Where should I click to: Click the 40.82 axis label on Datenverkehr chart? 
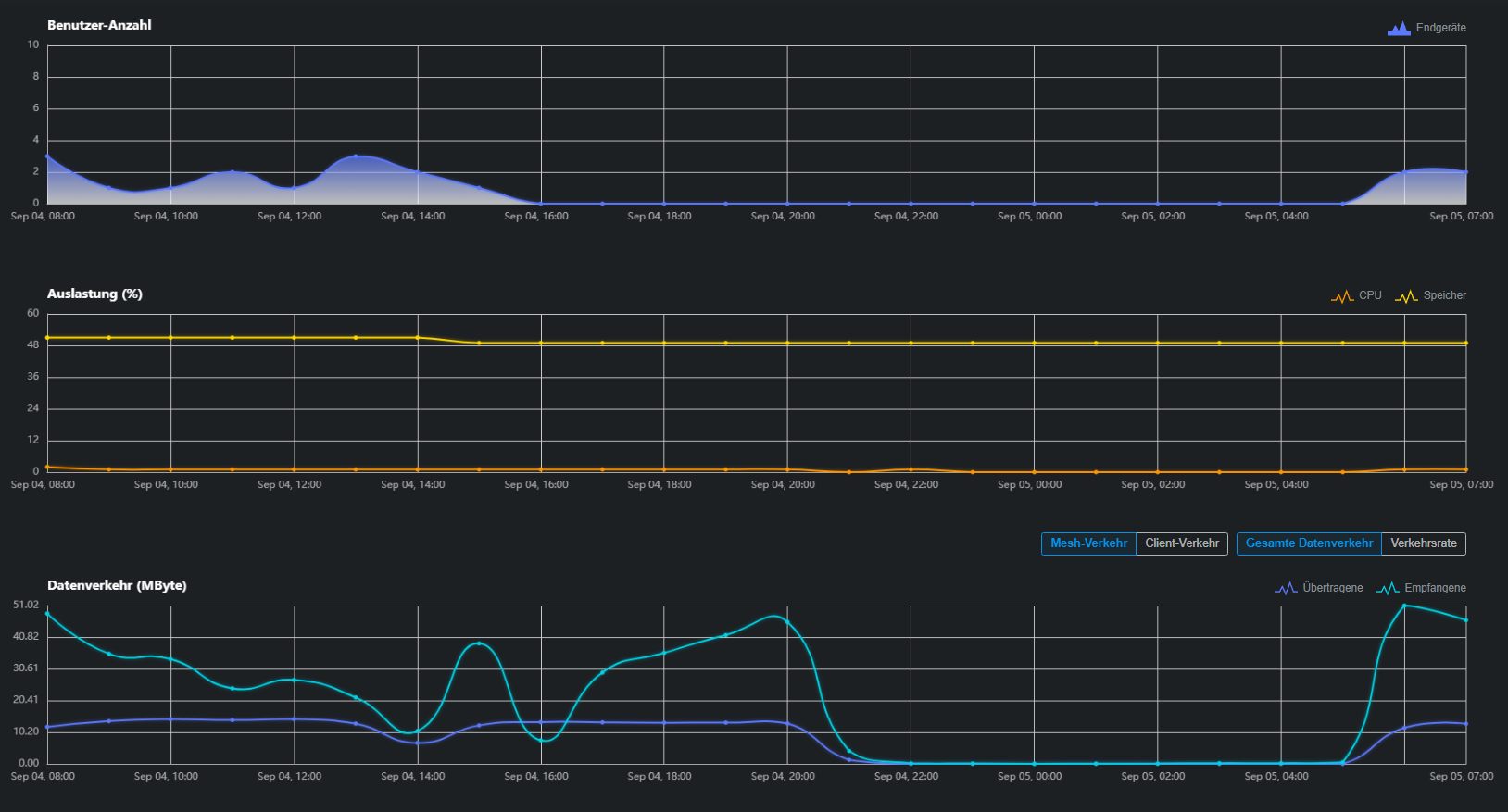point(26,637)
